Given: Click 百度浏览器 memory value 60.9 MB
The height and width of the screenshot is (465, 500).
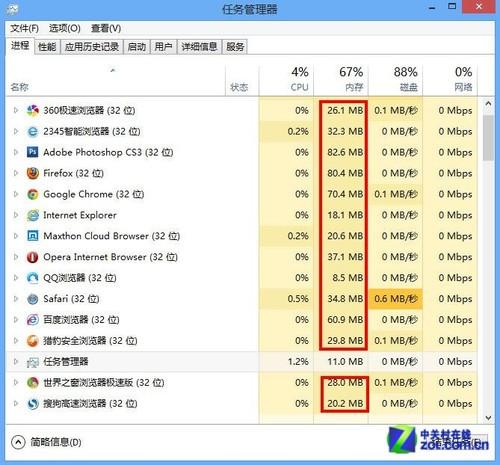Looking at the screenshot, I should tap(345, 320).
